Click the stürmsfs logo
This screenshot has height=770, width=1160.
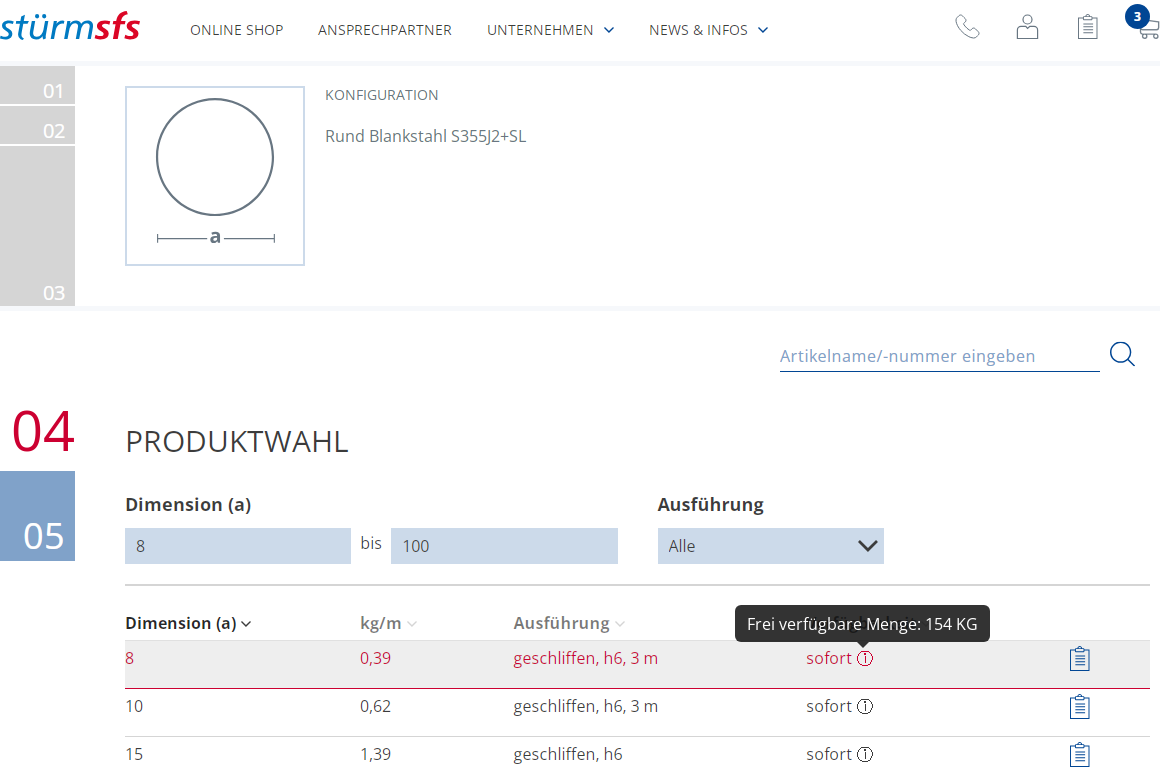point(70,28)
